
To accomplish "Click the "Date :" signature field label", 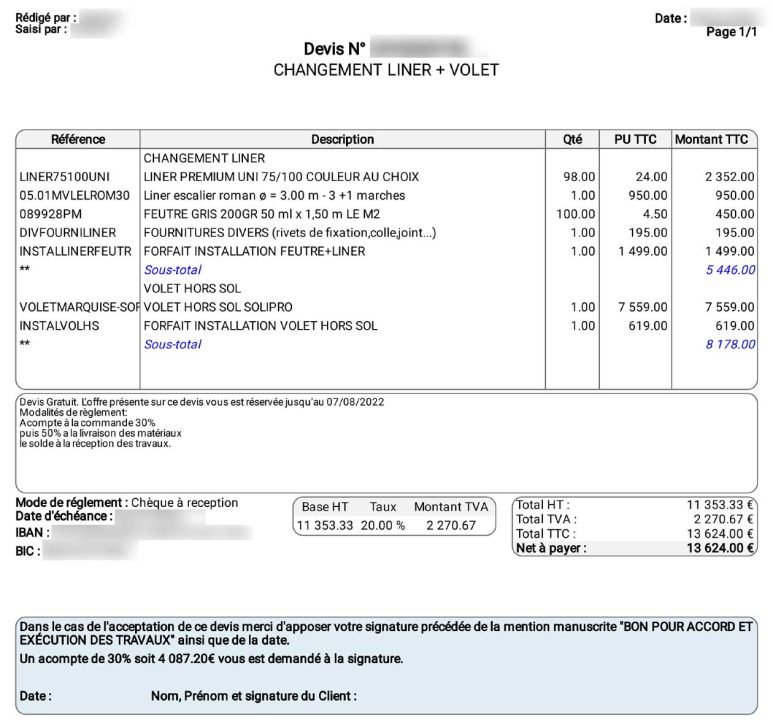I will 35,696.
